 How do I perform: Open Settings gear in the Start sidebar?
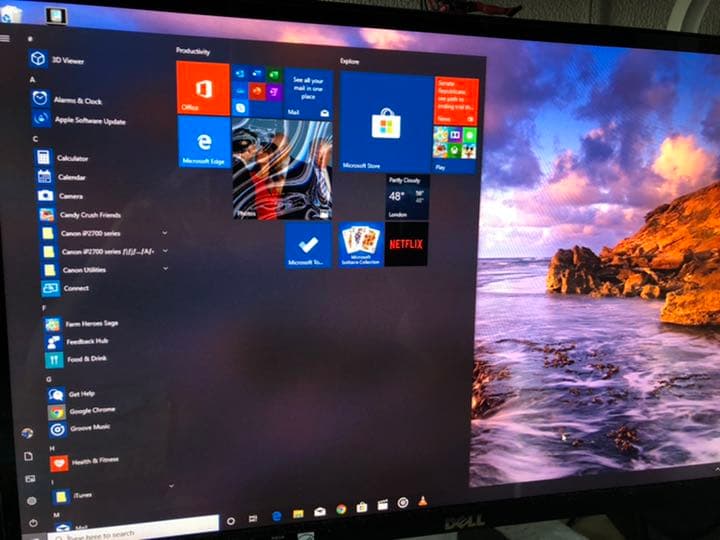(31, 500)
